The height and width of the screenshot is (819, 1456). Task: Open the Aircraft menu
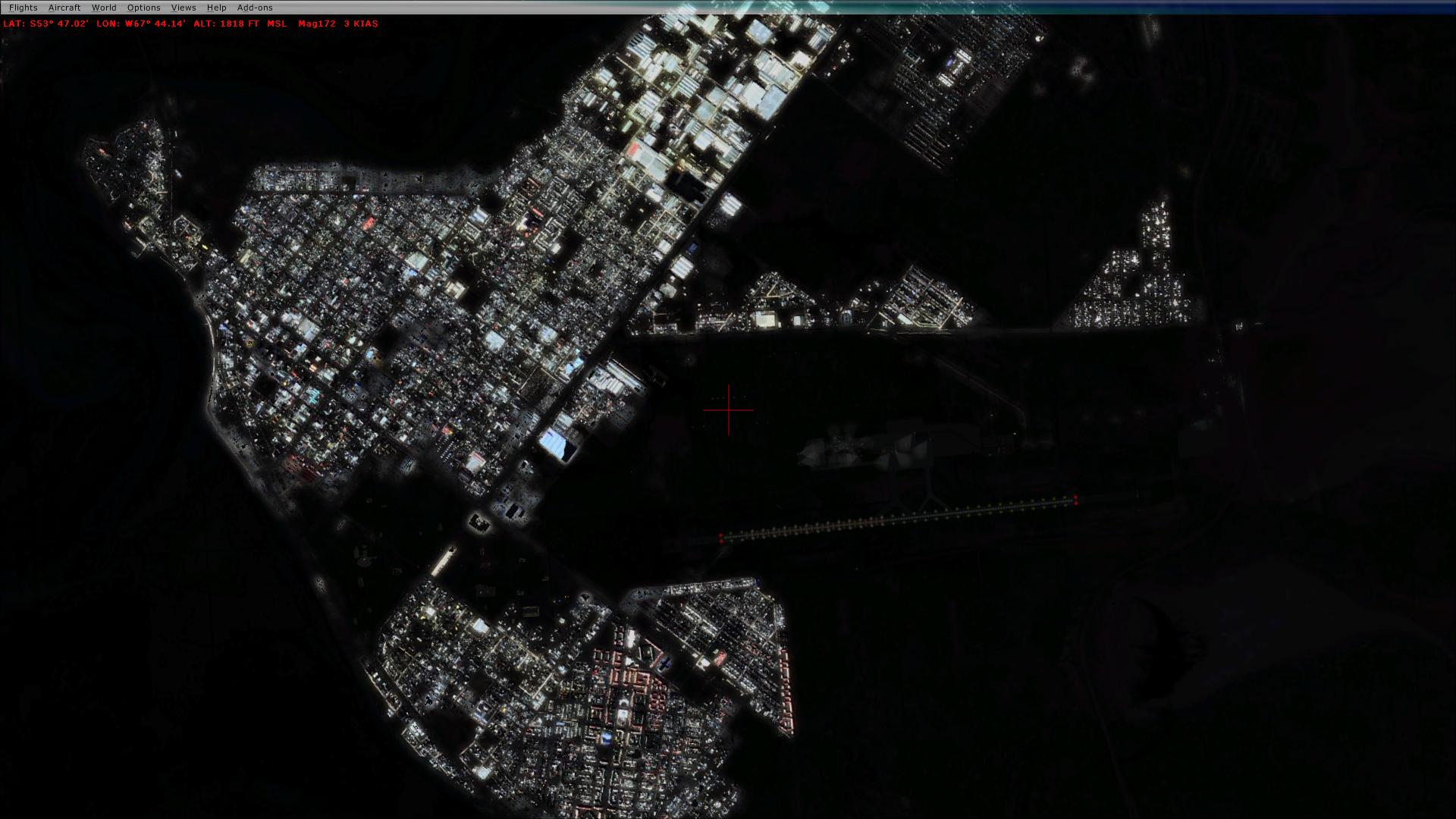pos(64,8)
